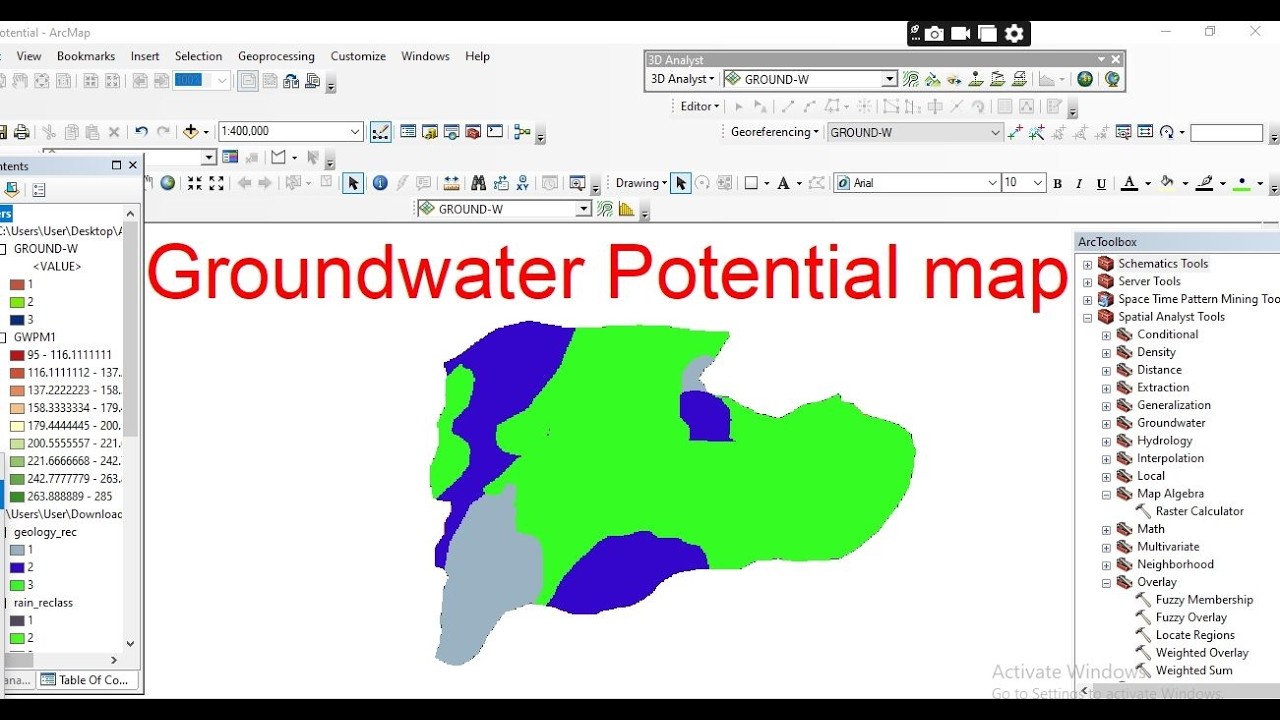The image size is (1280, 720).
Task: Open the Arial font name dropdown
Action: click(x=992, y=183)
